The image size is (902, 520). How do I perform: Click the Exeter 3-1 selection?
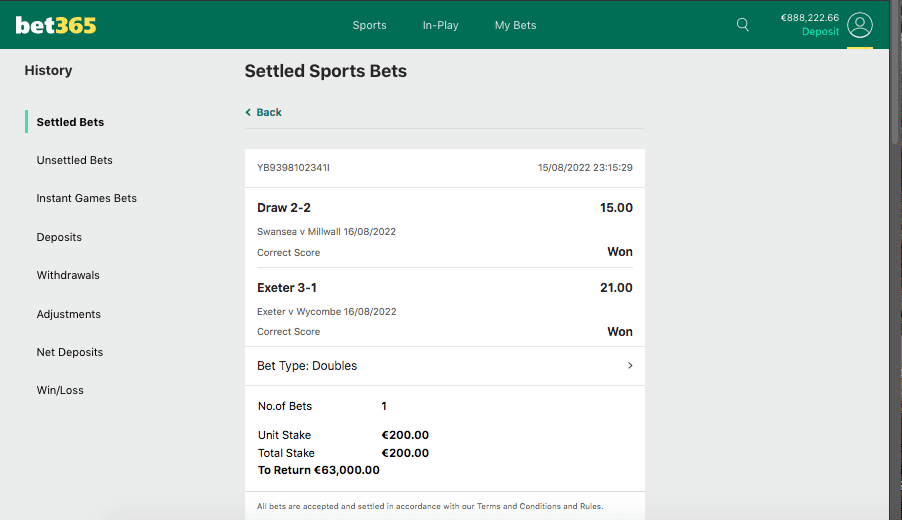click(x=286, y=288)
